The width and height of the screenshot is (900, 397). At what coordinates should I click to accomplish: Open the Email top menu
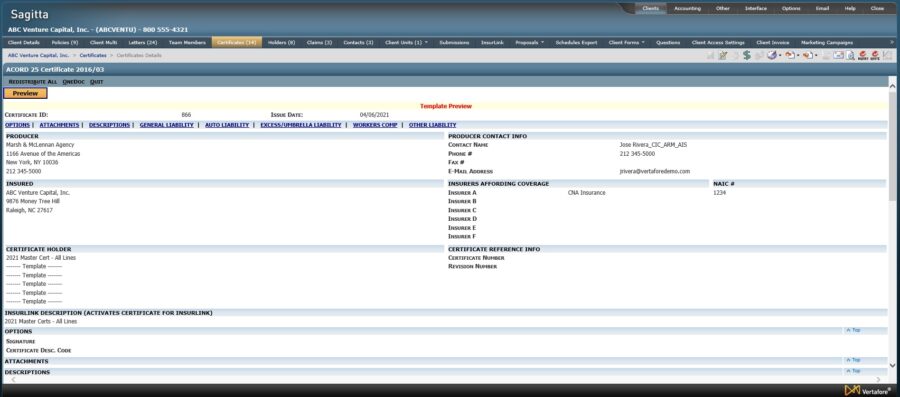click(x=822, y=9)
